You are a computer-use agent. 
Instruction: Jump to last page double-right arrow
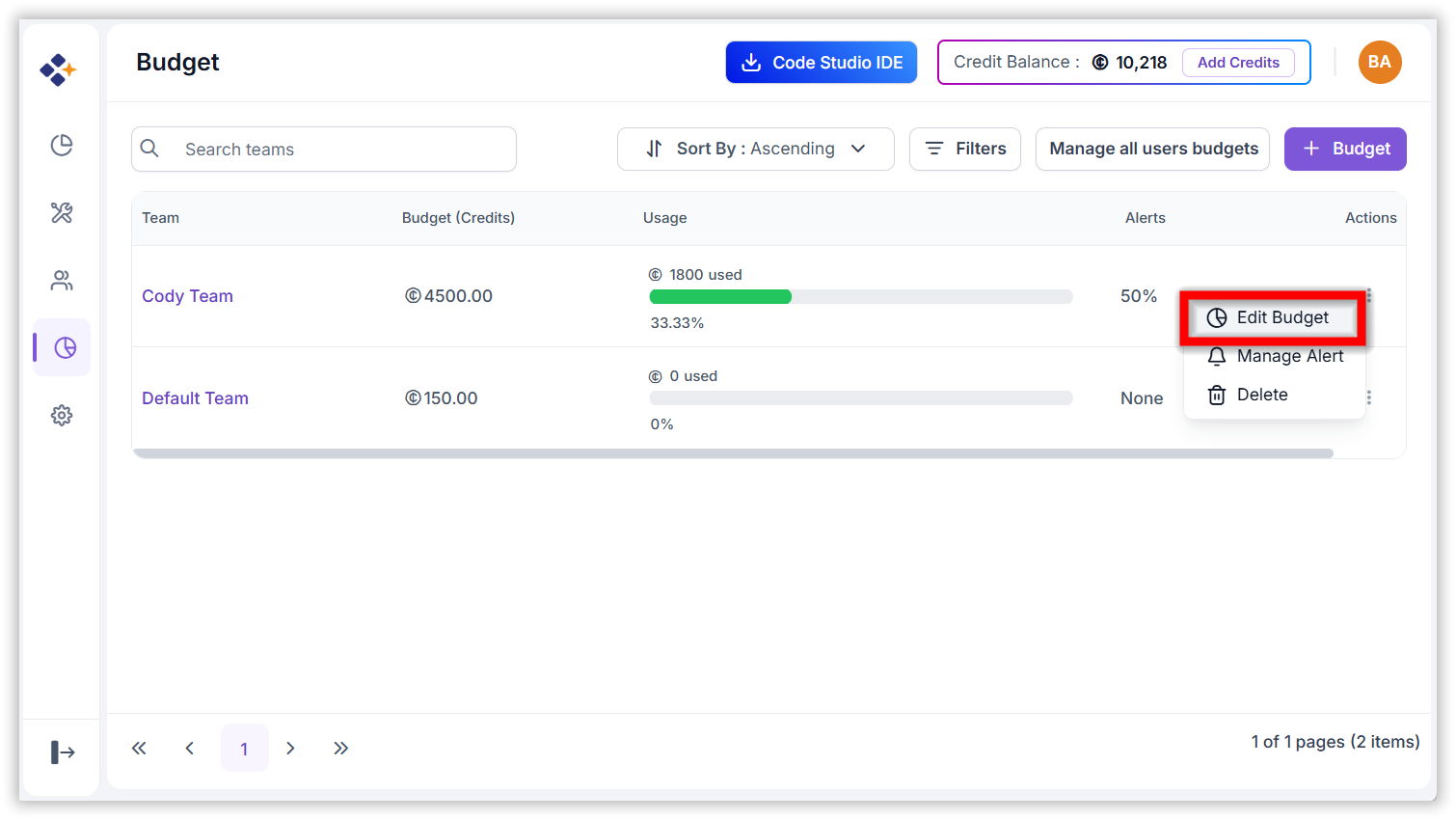[340, 748]
